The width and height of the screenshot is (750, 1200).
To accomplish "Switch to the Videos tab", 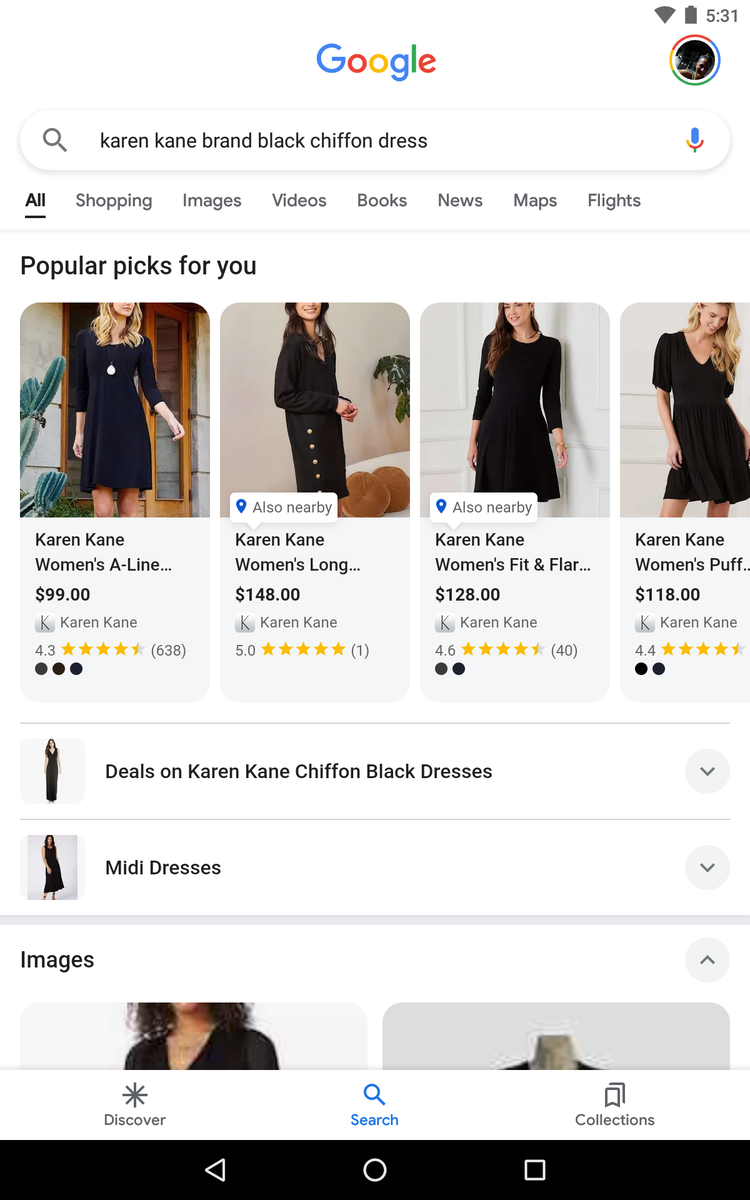I will (x=299, y=200).
